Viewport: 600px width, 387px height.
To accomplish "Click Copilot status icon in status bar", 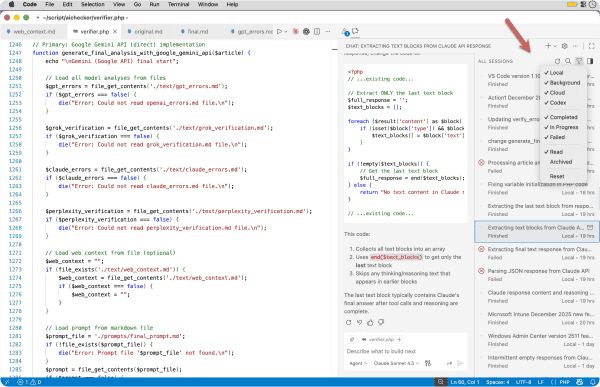I will pyautogui.click(x=580, y=382).
